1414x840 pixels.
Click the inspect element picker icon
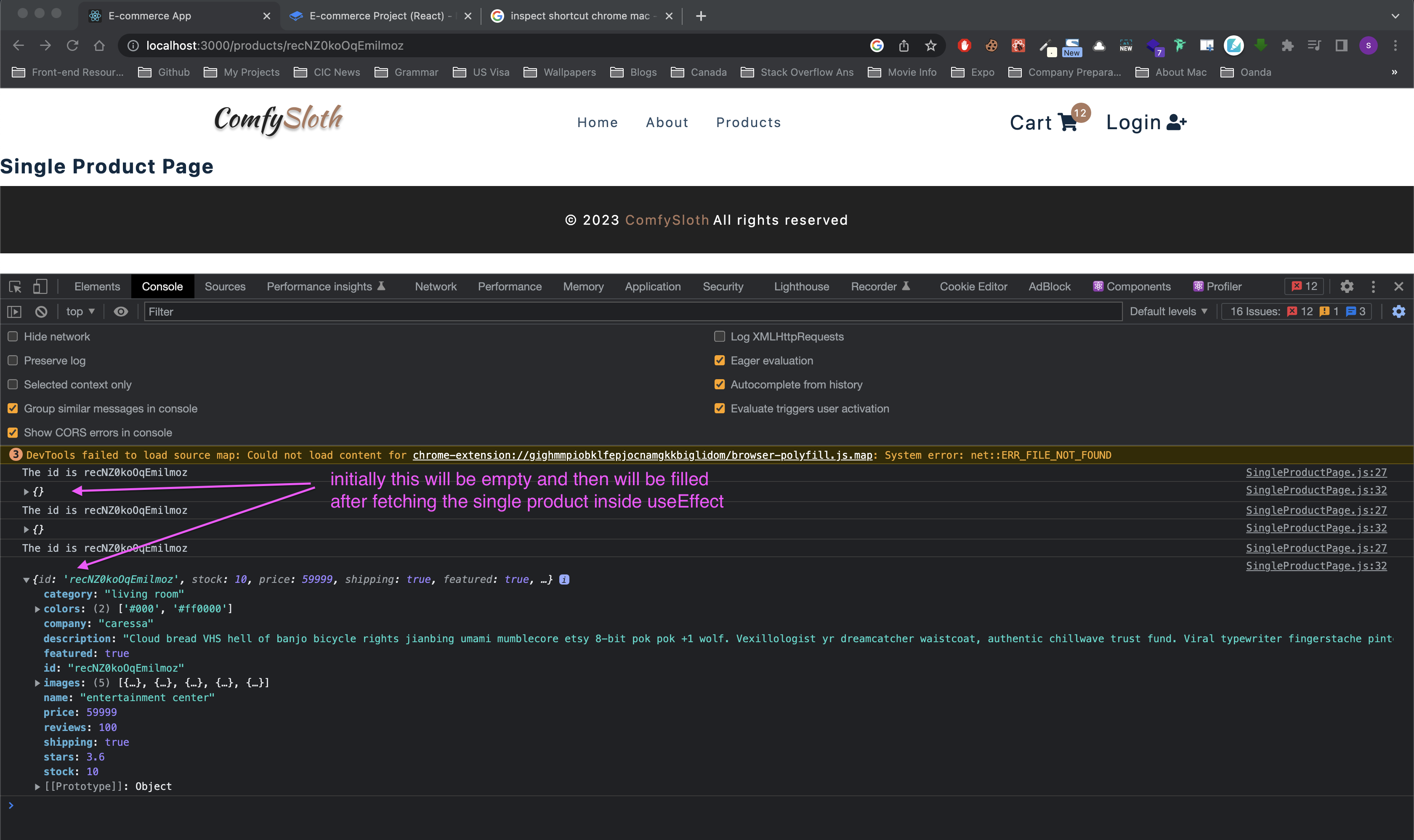[x=15, y=287]
